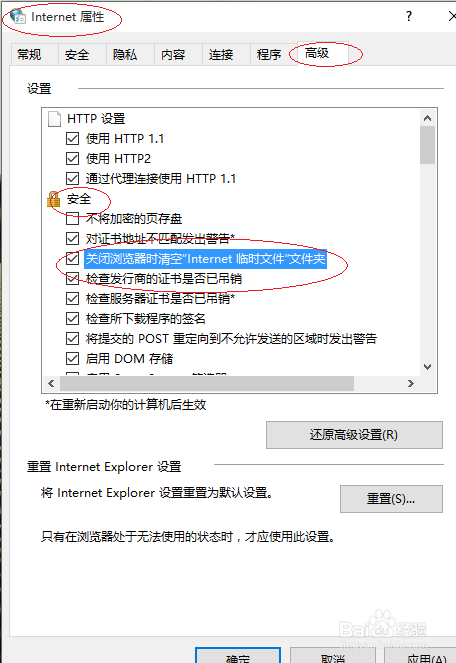The width and height of the screenshot is (456, 663).
Task: Enable 不将加密的页存盘 checkbox
Action: click(x=72, y=219)
